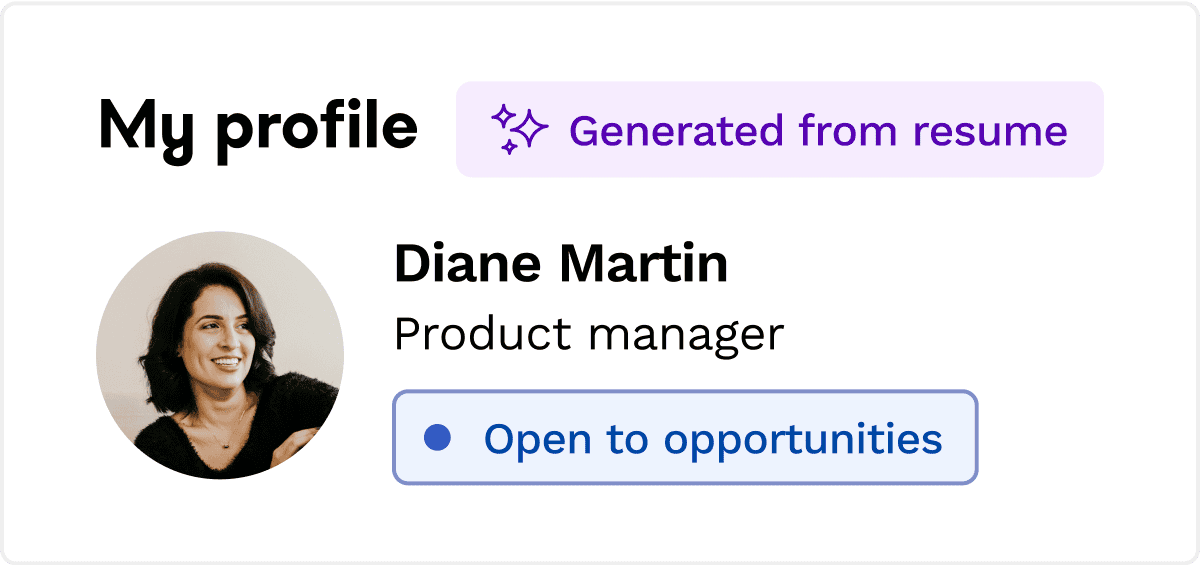Click the blue status dot indicator
The height and width of the screenshot is (565, 1200).
[x=437, y=438]
